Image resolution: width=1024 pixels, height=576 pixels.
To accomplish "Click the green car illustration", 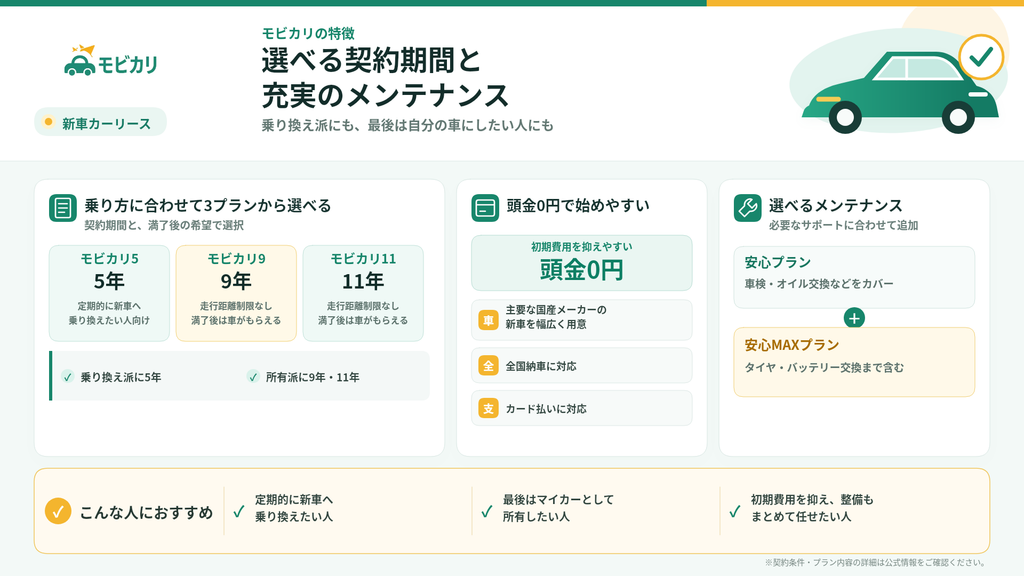I will click(x=900, y=93).
